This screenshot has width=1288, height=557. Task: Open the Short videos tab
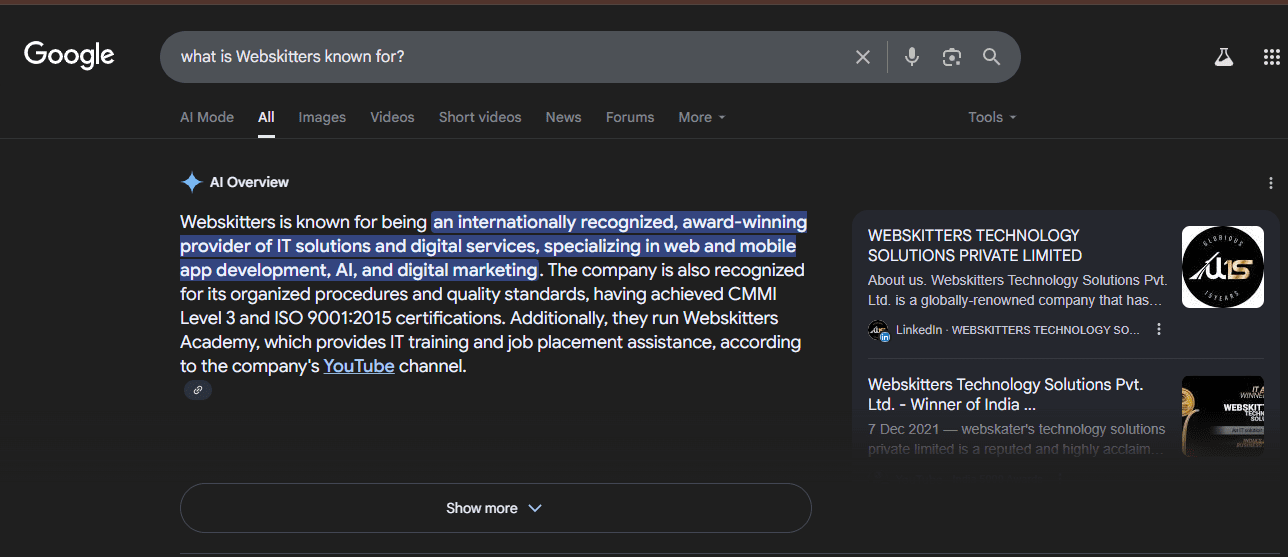pos(480,117)
